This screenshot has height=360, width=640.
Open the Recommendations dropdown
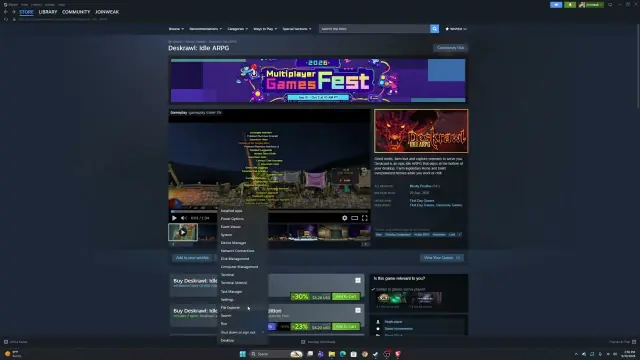pyautogui.click(x=206, y=29)
